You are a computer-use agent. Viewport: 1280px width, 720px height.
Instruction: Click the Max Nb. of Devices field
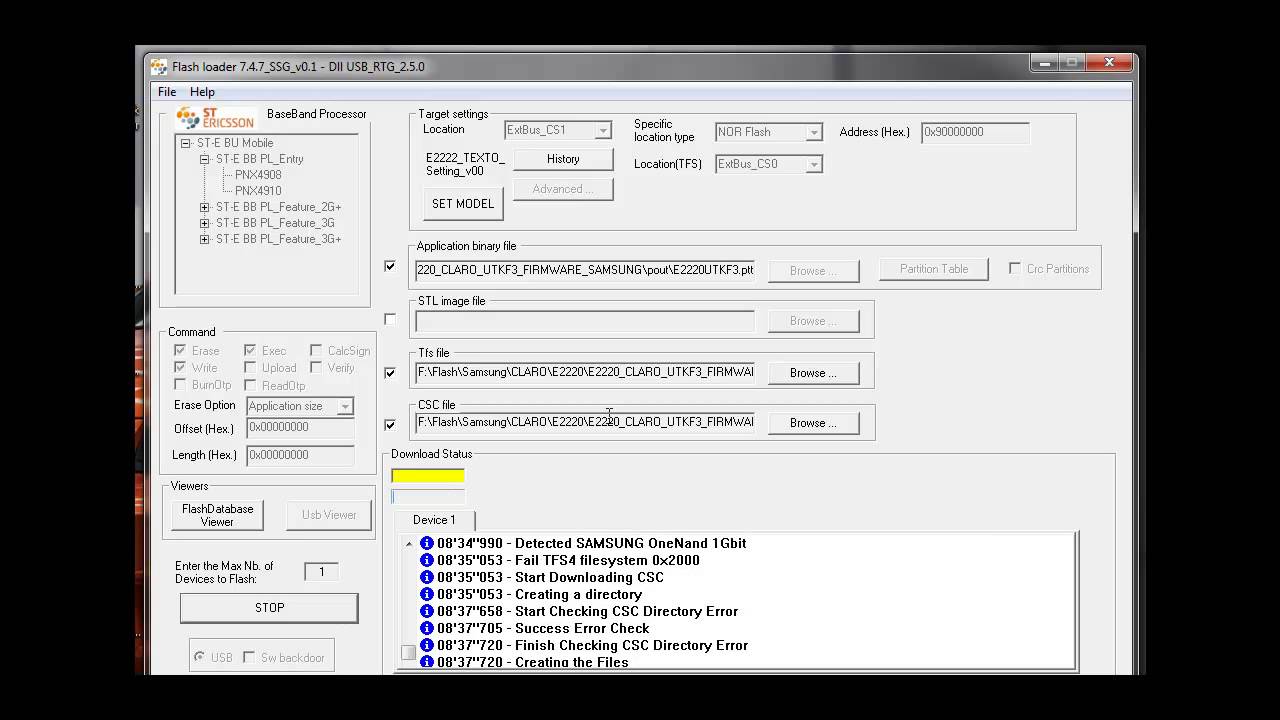(321, 572)
